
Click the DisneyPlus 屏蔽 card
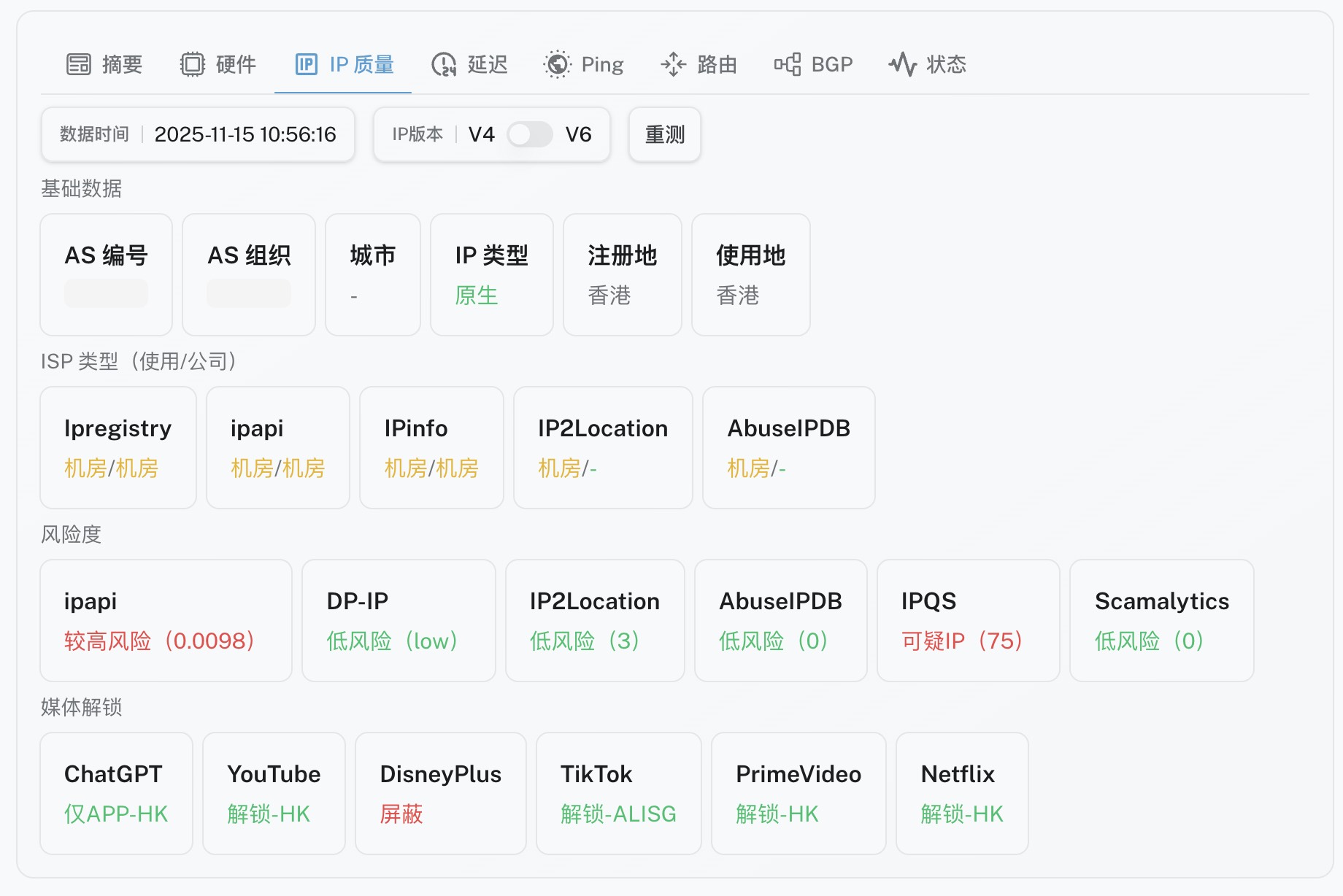click(440, 793)
